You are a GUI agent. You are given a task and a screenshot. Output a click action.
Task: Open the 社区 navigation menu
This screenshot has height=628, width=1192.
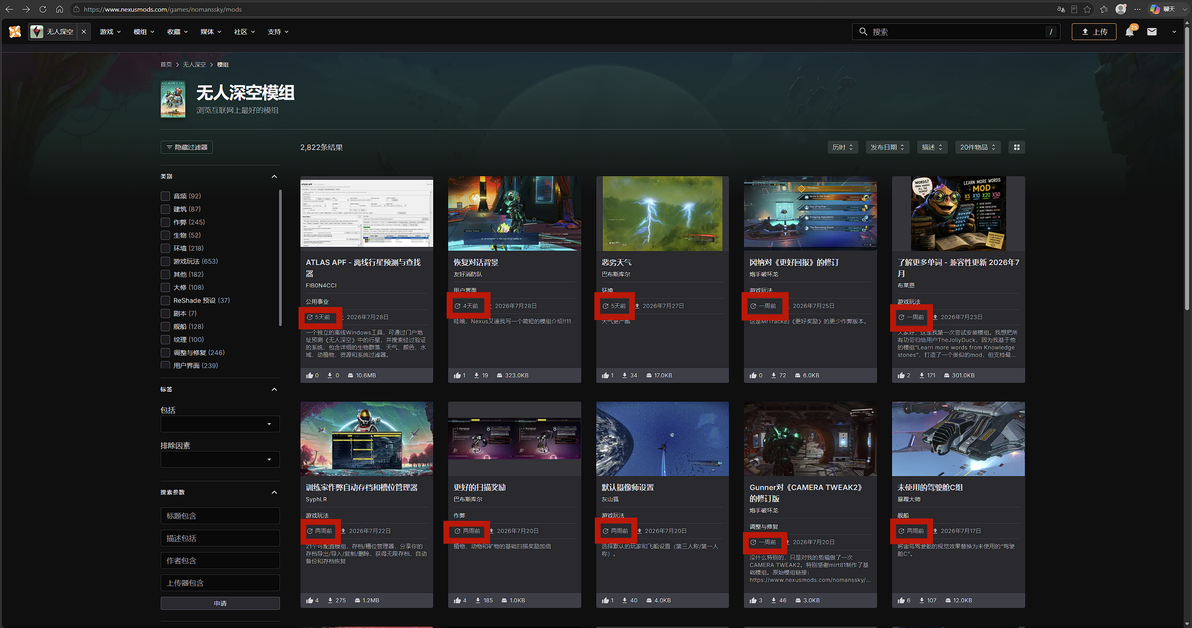(244, 31)
